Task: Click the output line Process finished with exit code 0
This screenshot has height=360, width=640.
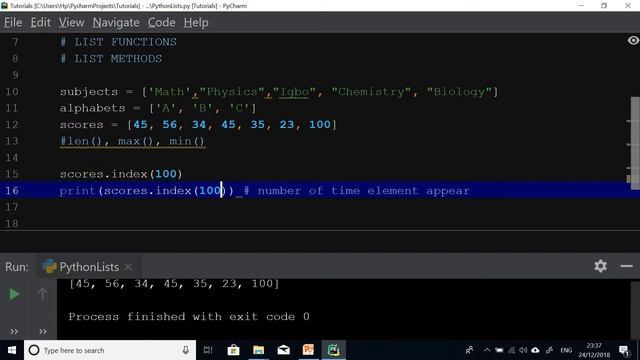Action: [189, 317]
